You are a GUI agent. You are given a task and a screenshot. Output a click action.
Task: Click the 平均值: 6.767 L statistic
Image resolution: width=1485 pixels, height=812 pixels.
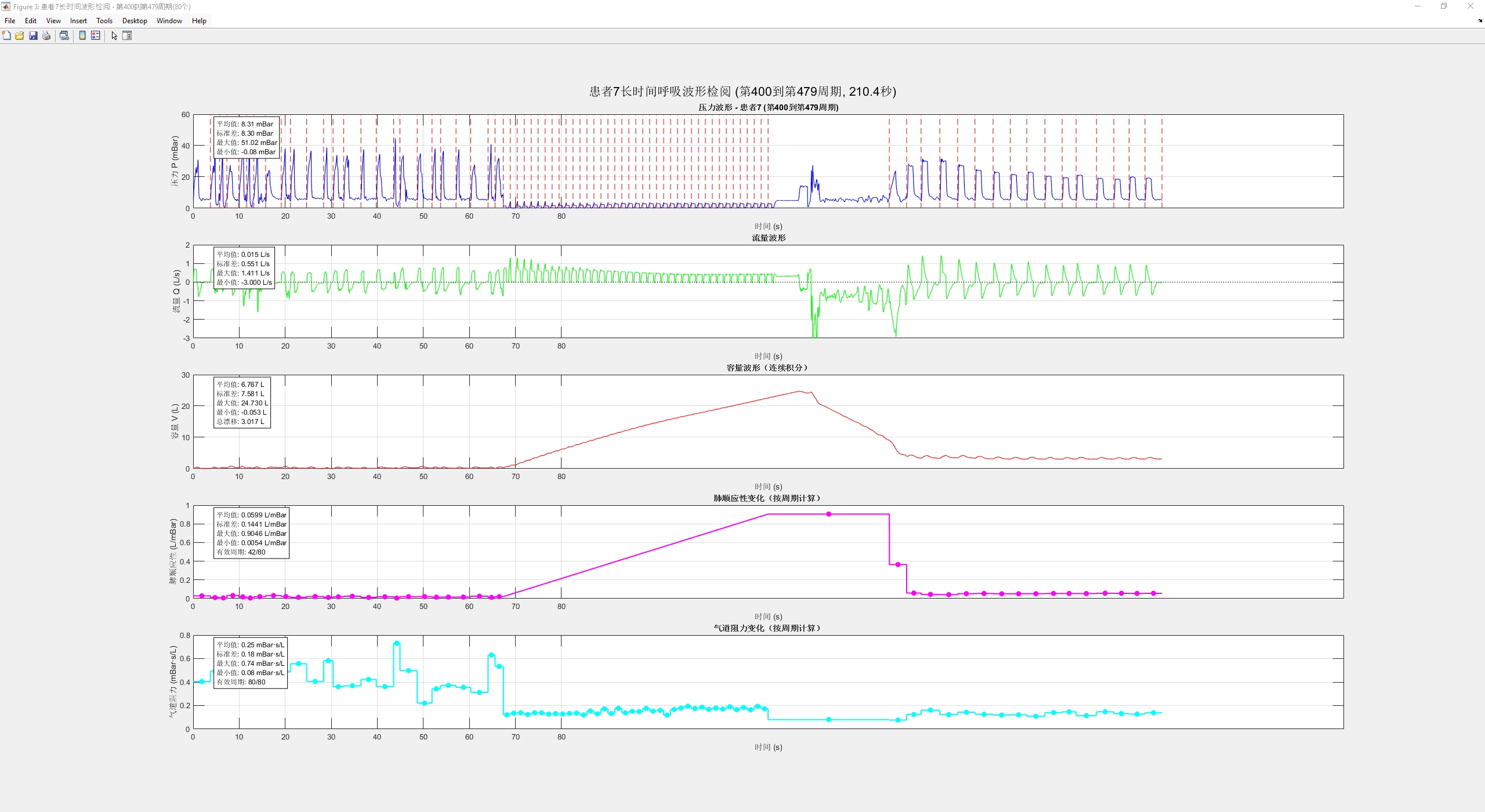coord(240,385)
